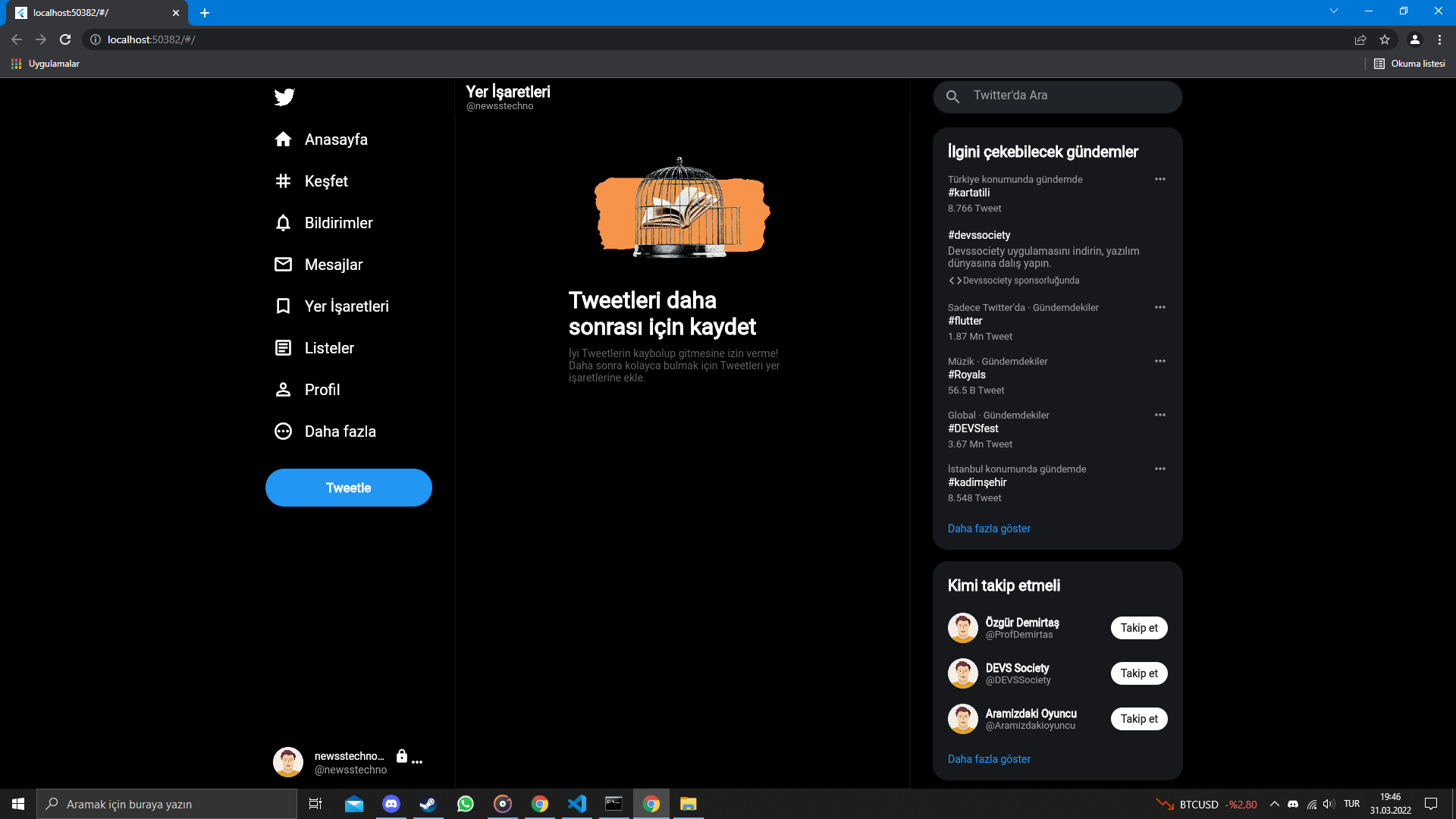Open WhatsApp from the taskbar

(466, 804)
